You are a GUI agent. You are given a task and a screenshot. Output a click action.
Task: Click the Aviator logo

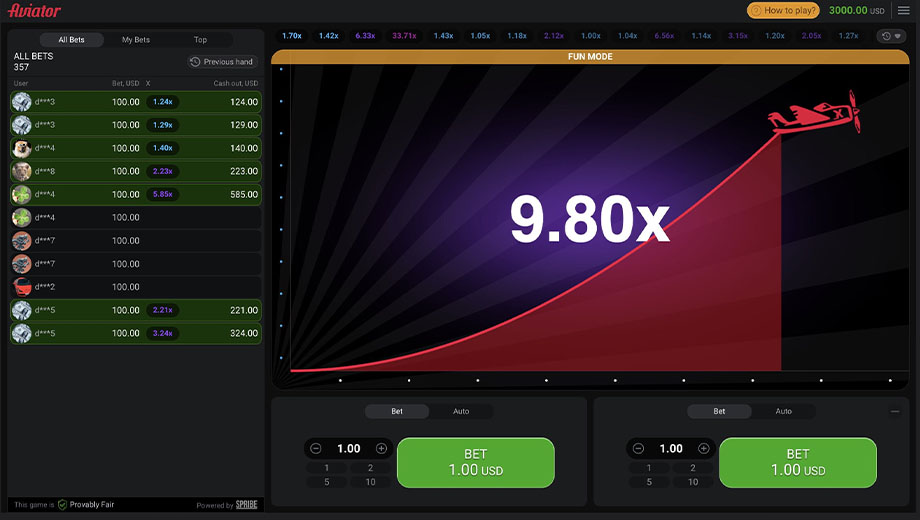point(34,11)
